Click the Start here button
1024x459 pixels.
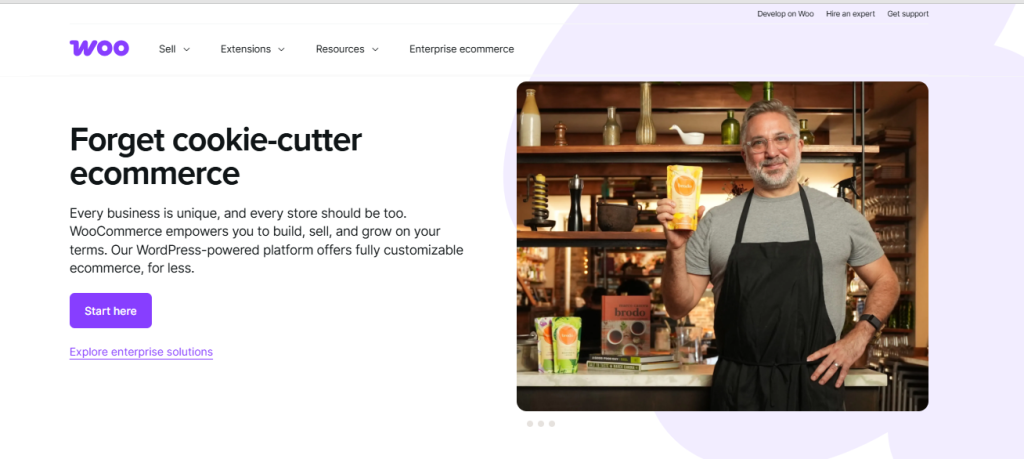110,311
